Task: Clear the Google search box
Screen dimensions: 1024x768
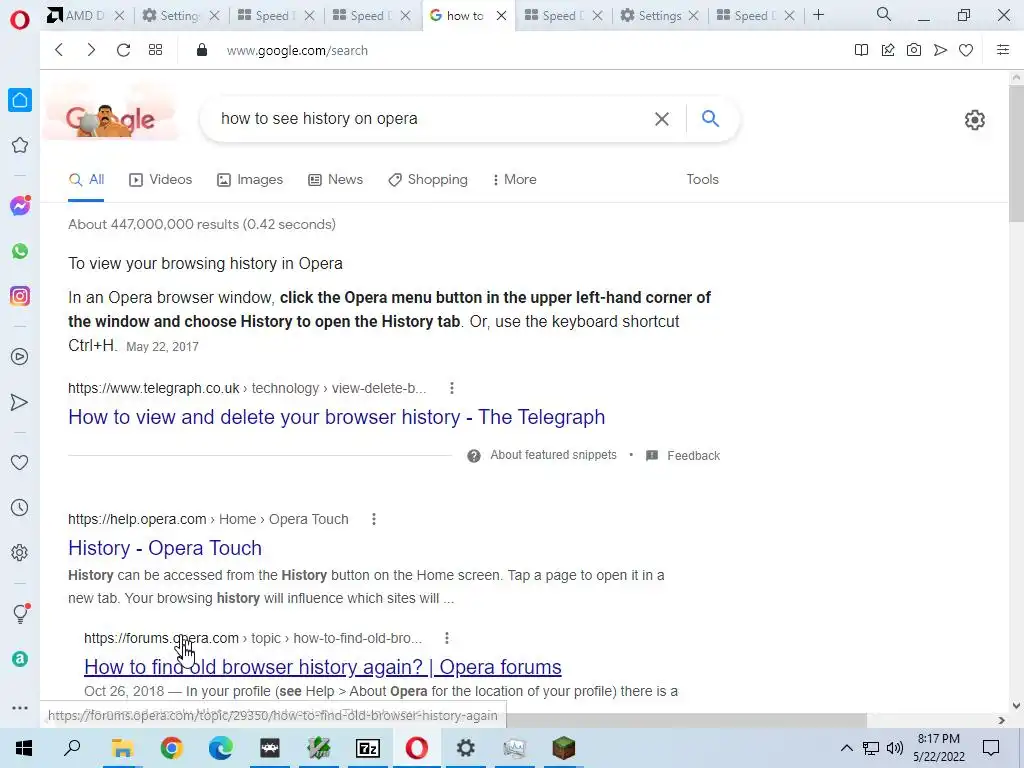Action: click(662, 119)
